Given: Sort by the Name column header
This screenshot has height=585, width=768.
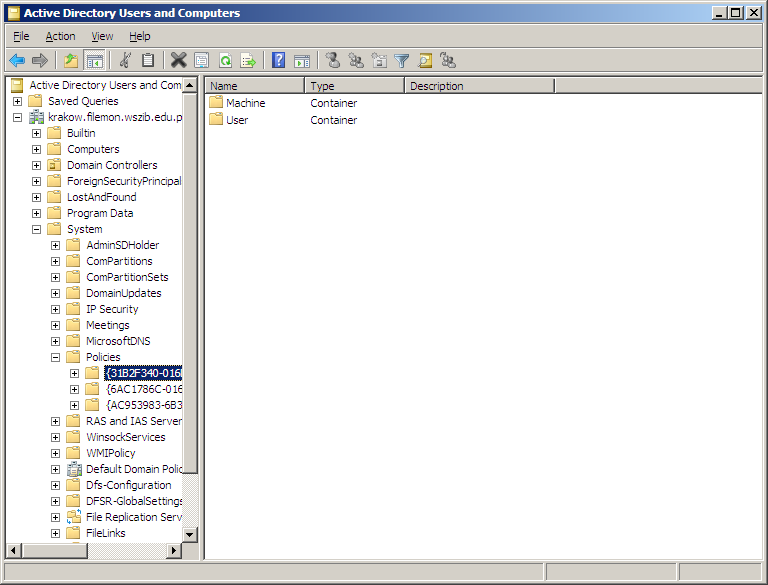Looking at the screenshot, I should [255, 86].
